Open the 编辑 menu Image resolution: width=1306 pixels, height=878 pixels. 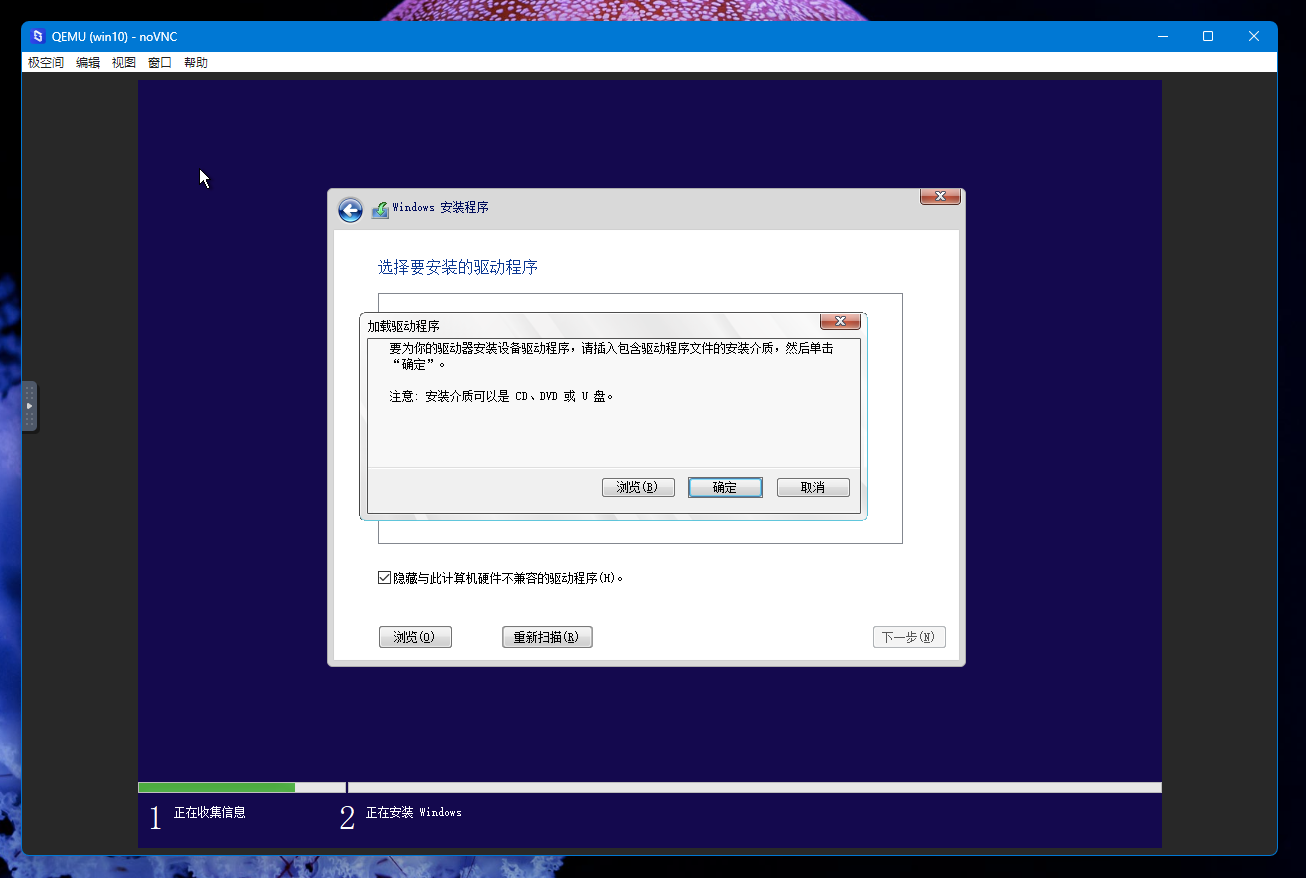(x=87, y=62)
